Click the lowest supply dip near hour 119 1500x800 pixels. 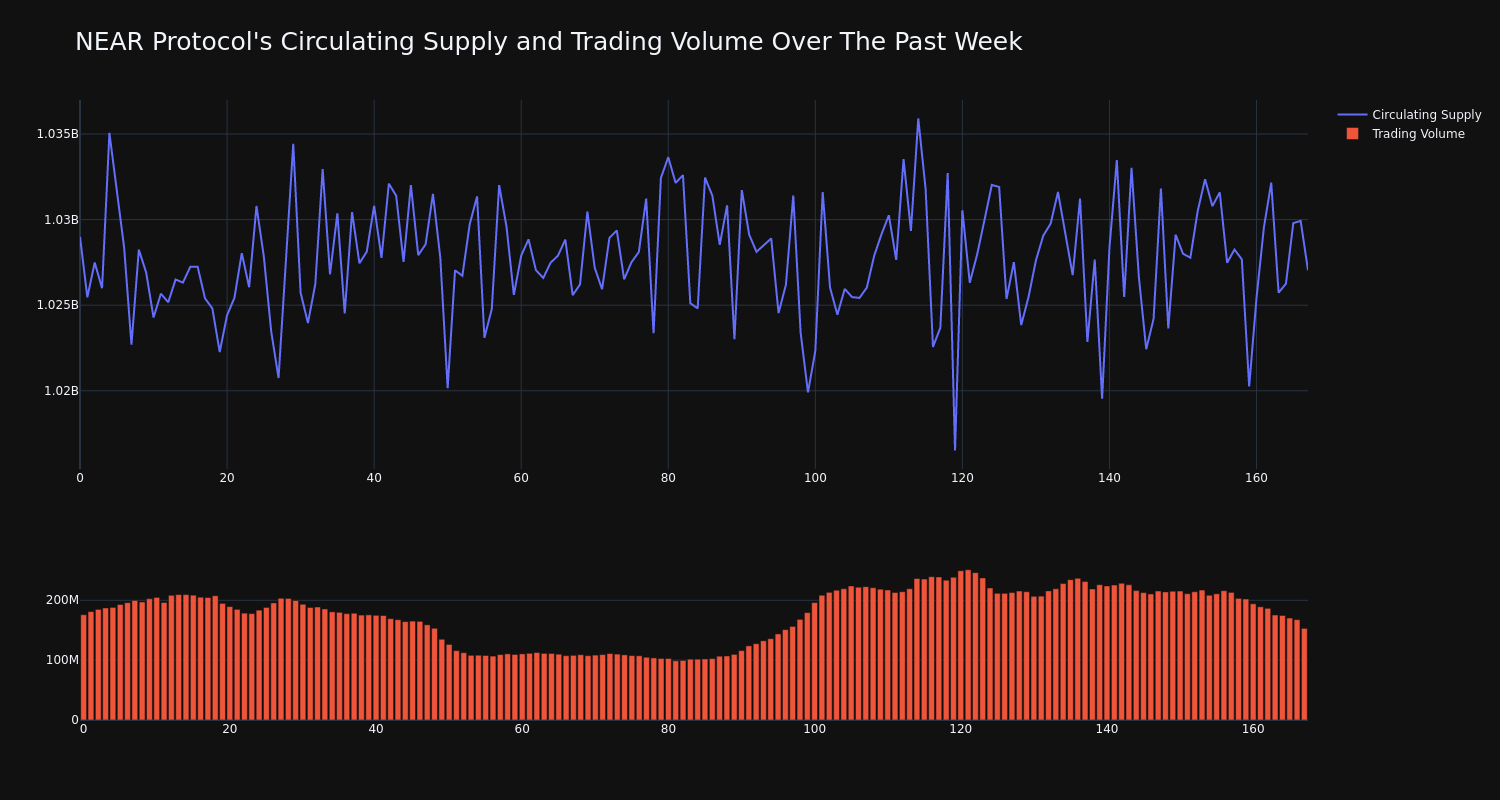tap(955, 450)
